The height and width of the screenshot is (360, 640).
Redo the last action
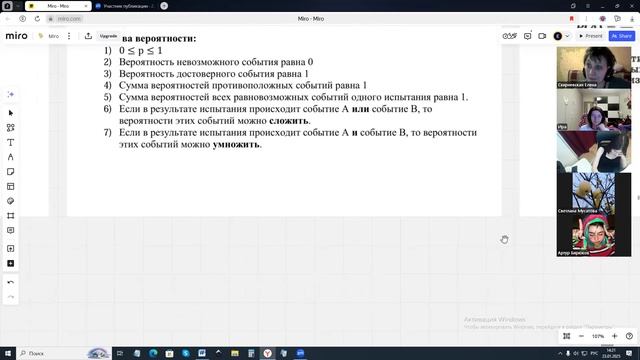tap(11, 297)
